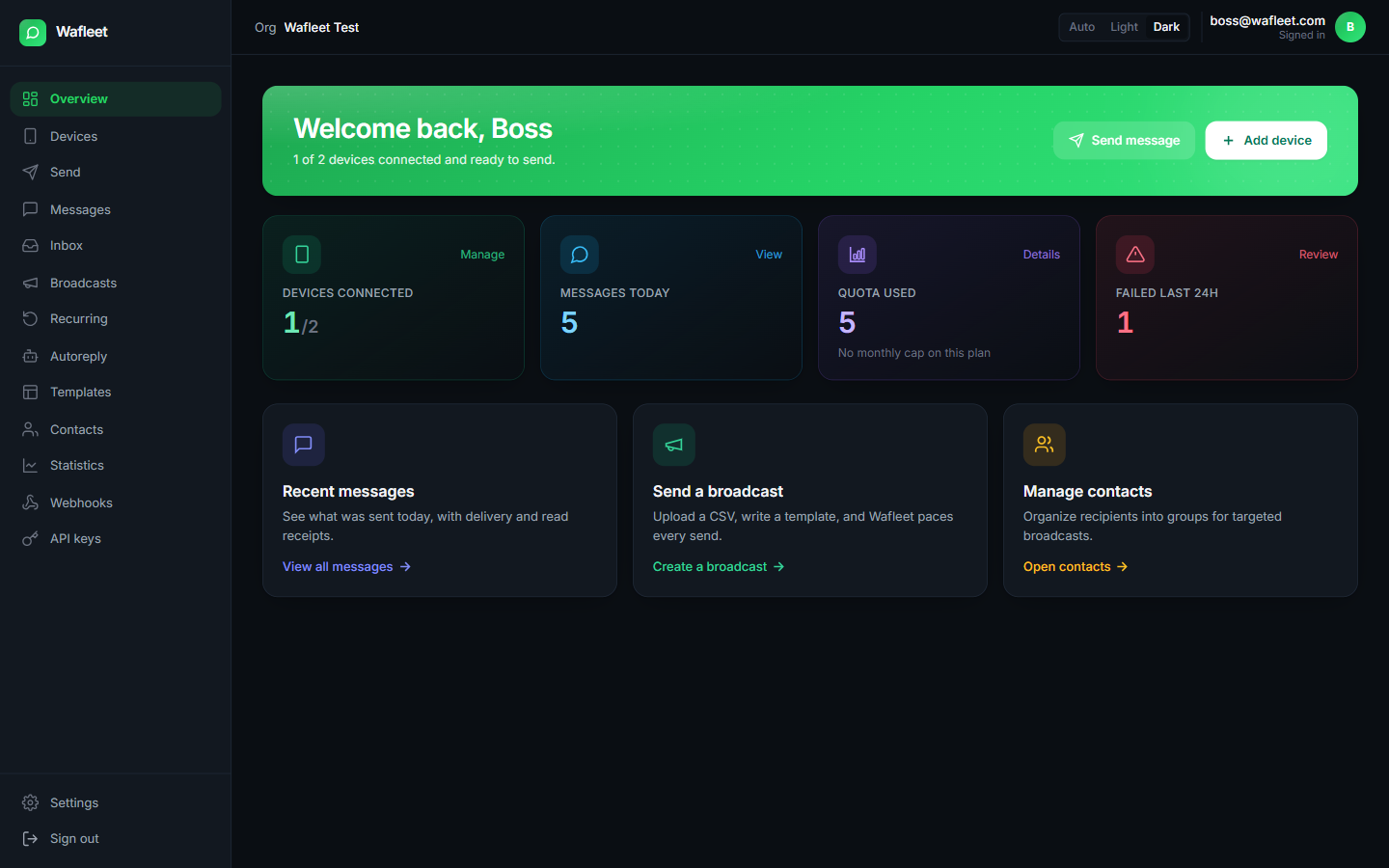Viewport: 1389px width, 868px height.
Task: Click Review on Failed Last 24h card
Action: tap(1319, 255)
